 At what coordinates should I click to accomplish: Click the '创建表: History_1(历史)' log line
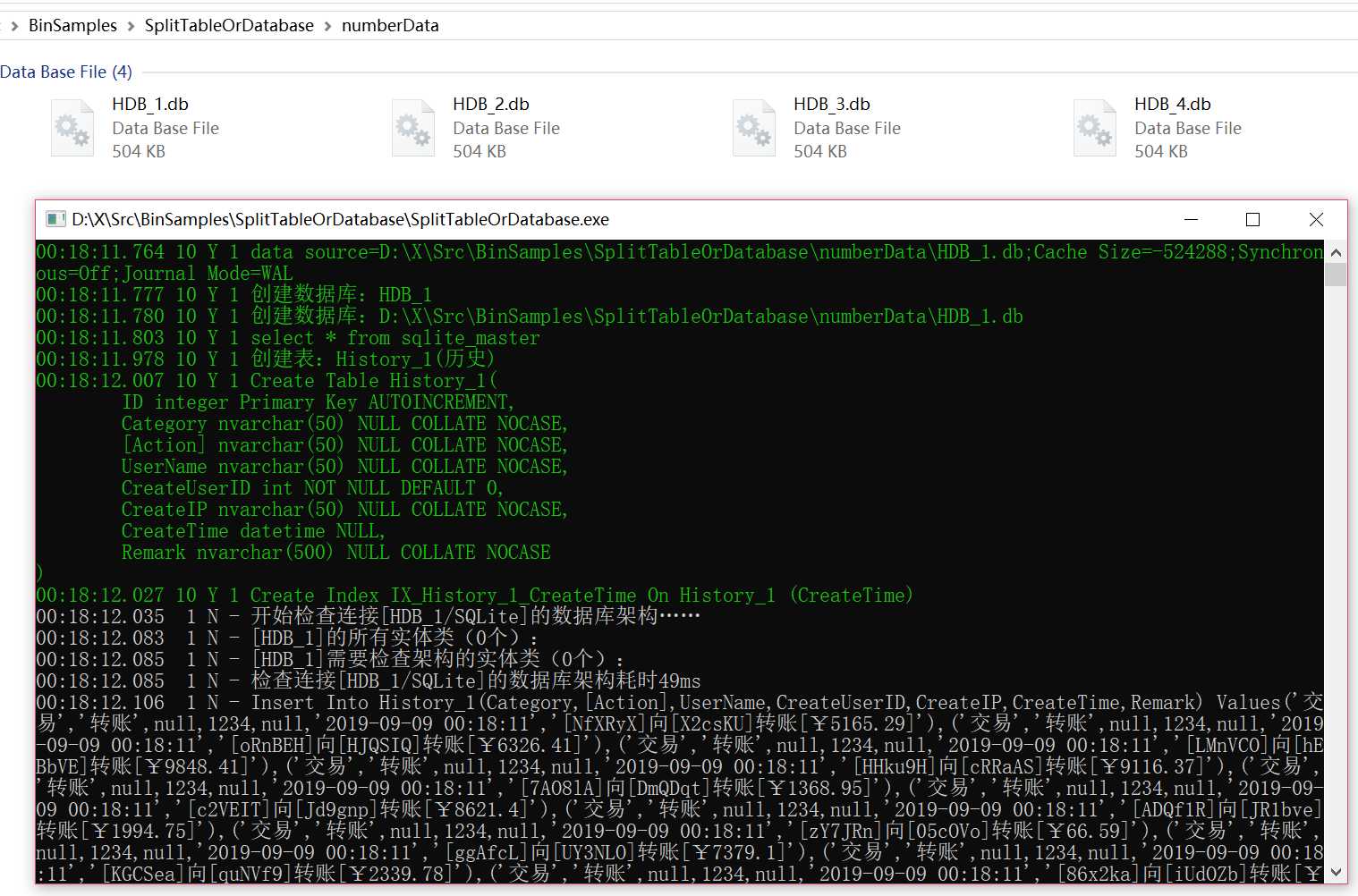(x=266, y=359)
